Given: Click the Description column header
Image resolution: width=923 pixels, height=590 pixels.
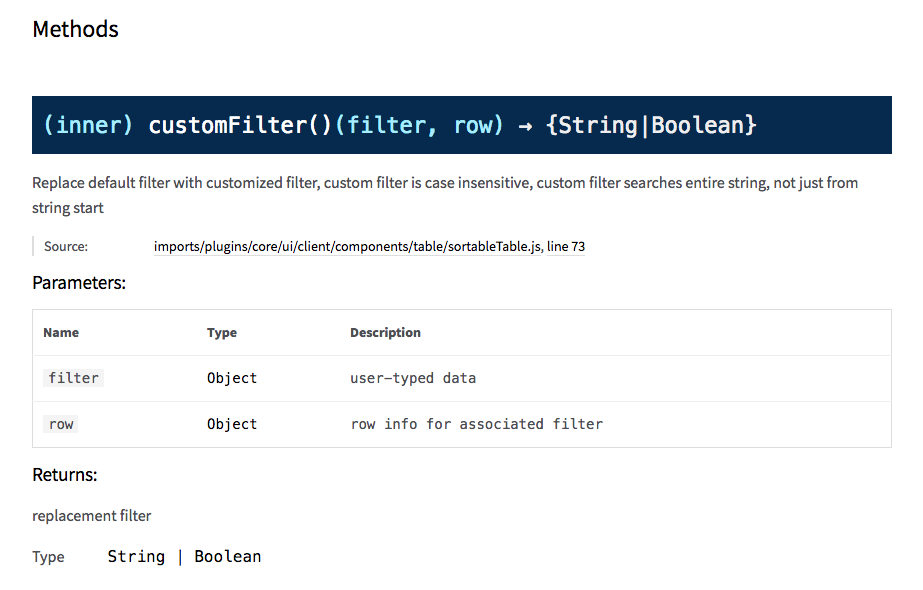Looking at the screenshot, I should (386, 333).
